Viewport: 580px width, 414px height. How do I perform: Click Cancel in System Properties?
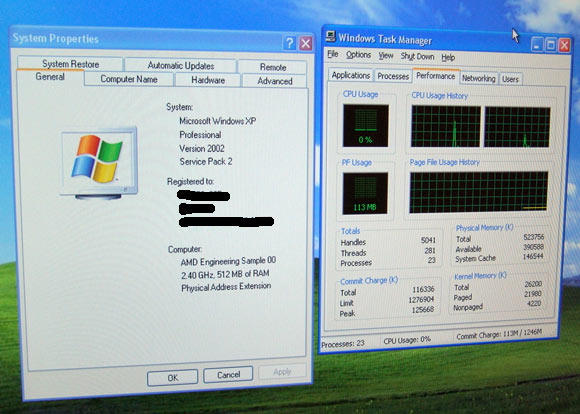(228, 375)
